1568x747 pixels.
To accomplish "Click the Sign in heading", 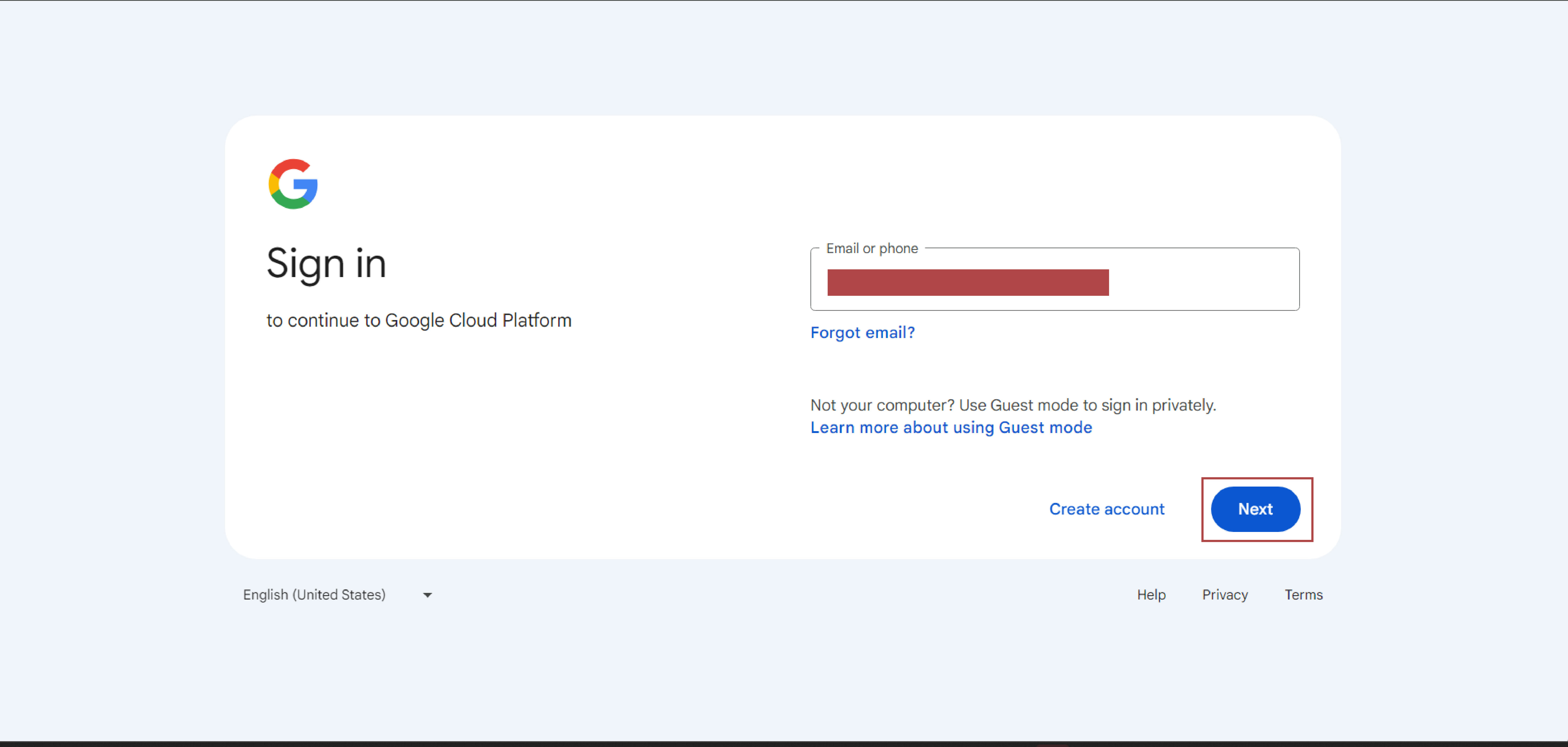I will pos(326,264).
